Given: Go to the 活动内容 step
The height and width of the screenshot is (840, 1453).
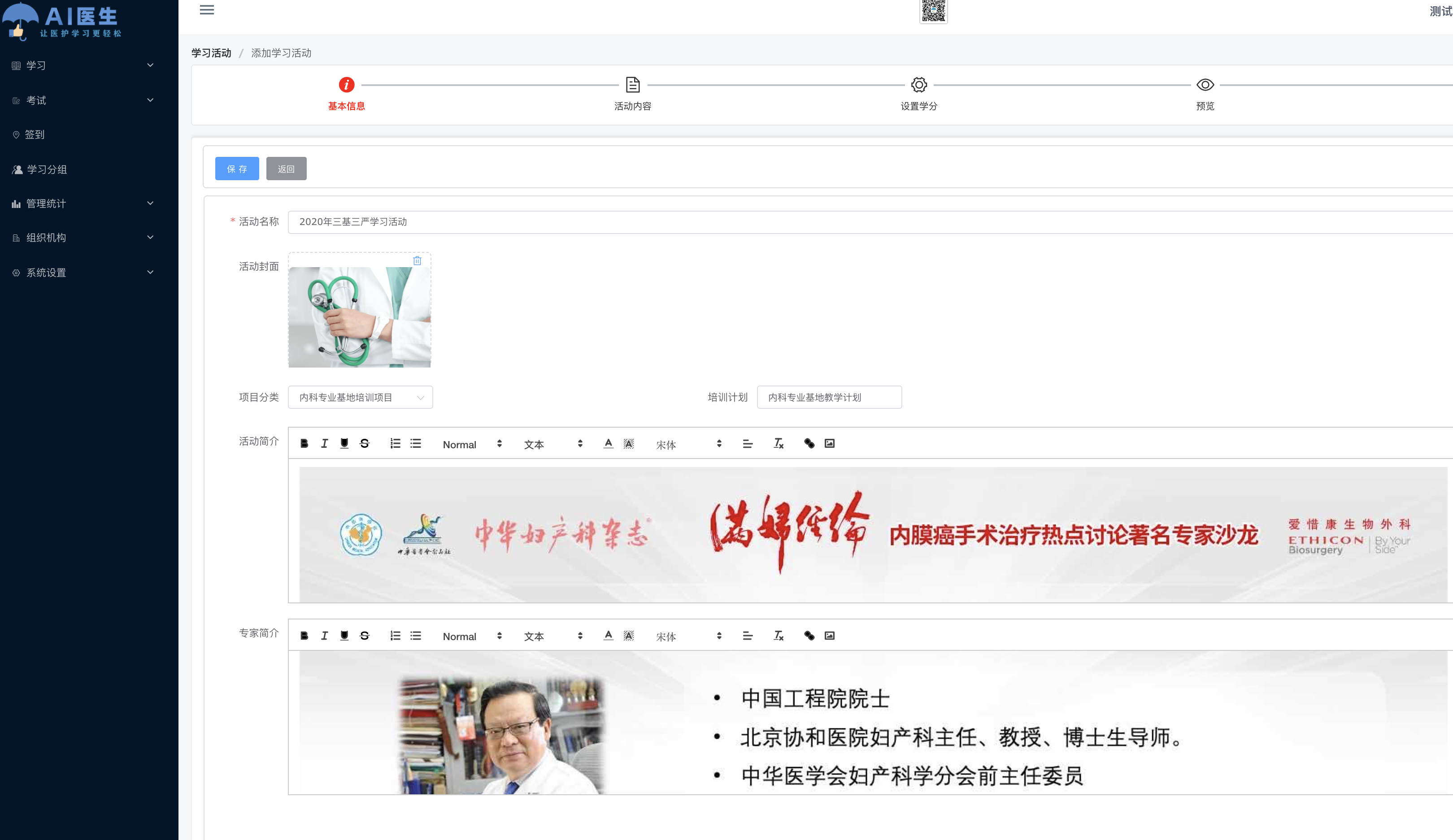Looking at the screenshot, I should tap(632, 93).
